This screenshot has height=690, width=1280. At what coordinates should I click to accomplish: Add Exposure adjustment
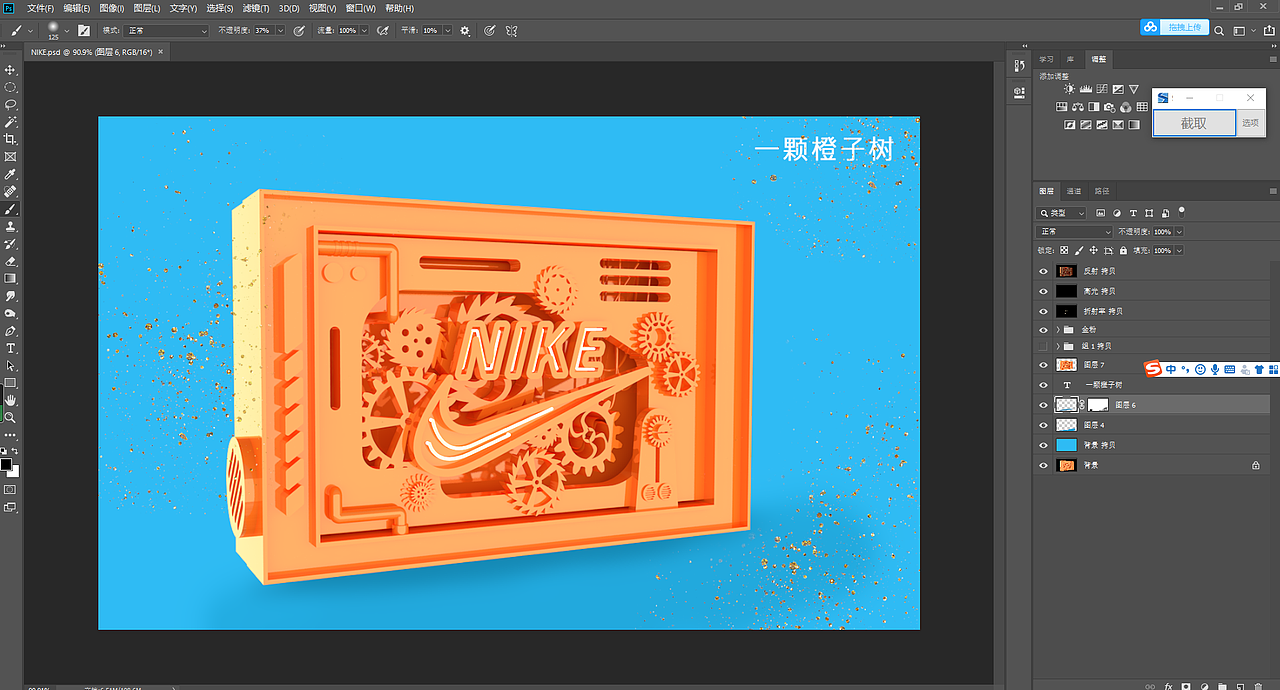click(1118, 89)
